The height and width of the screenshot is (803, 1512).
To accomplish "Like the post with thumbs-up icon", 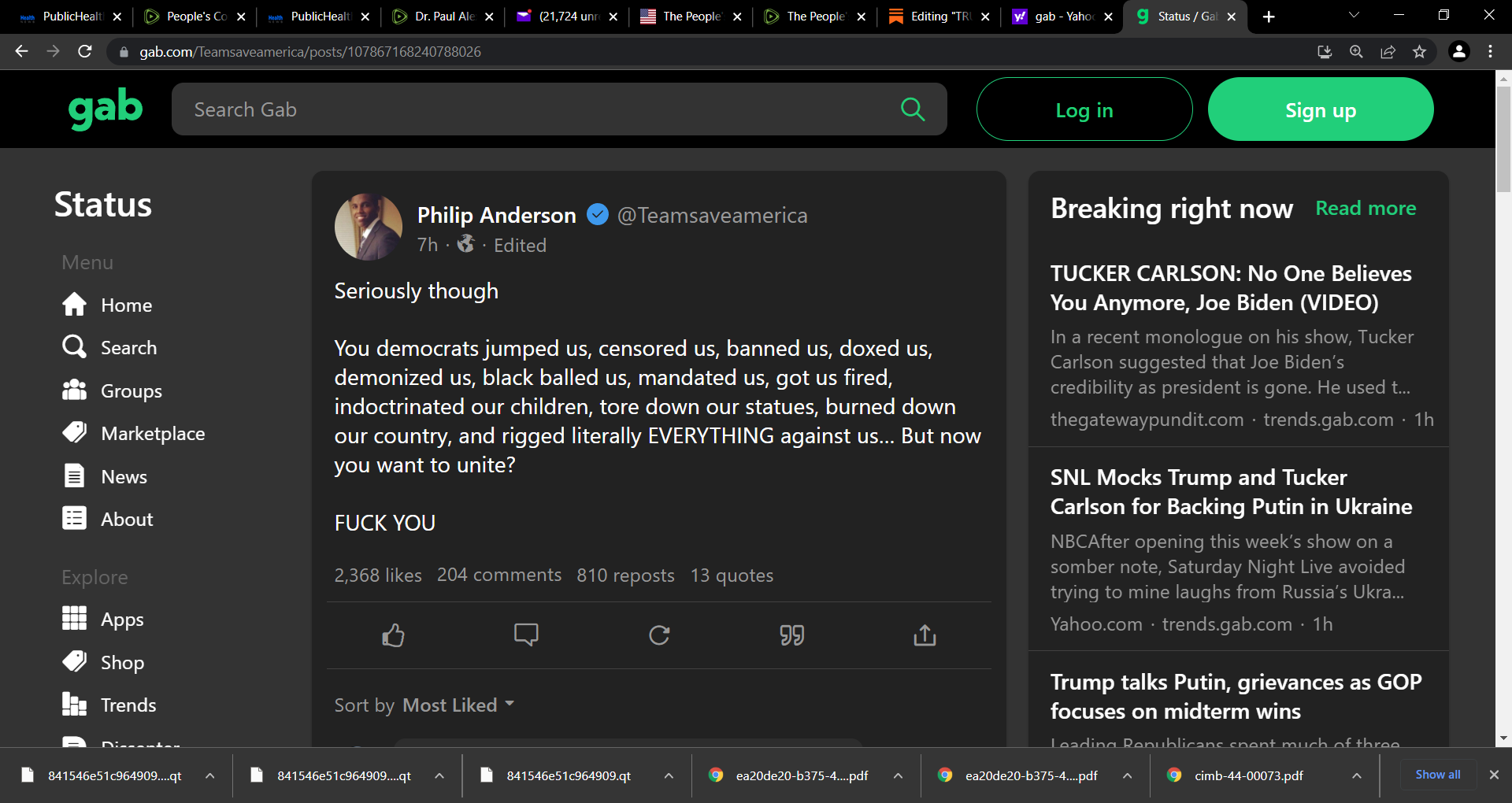I will 393,635.
